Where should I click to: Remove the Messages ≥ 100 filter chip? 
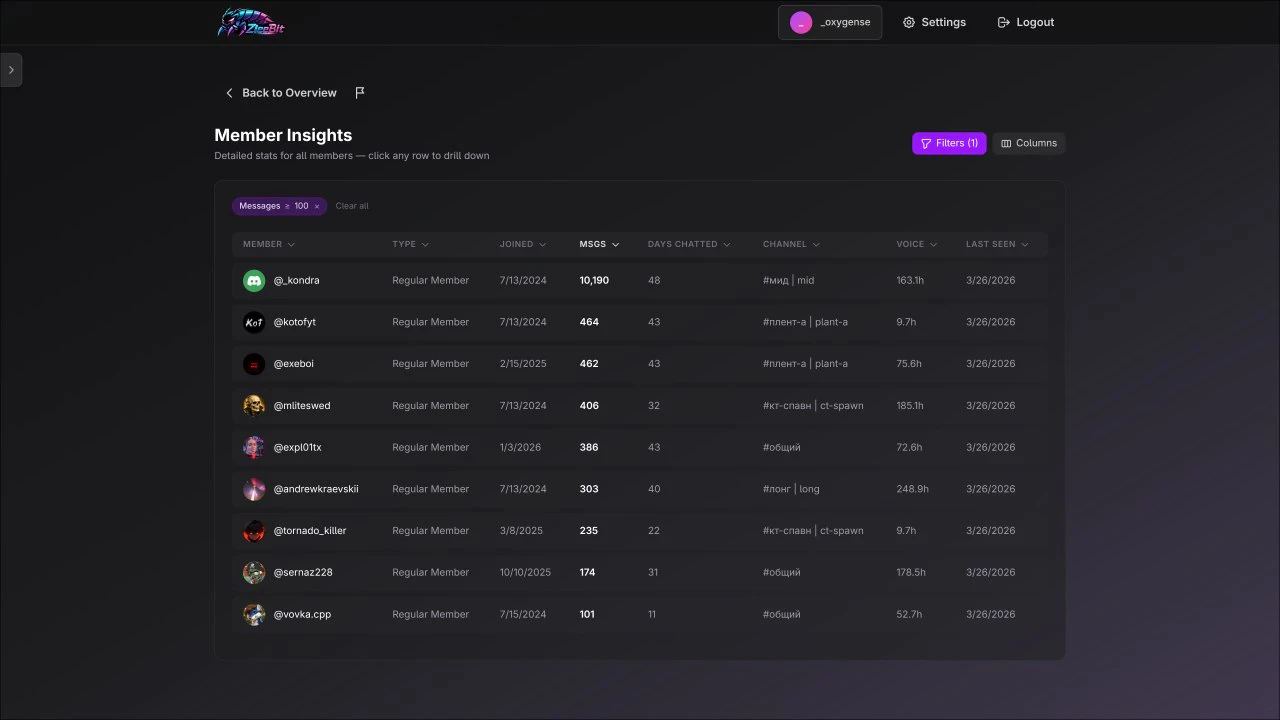click(x=317, y=206)
